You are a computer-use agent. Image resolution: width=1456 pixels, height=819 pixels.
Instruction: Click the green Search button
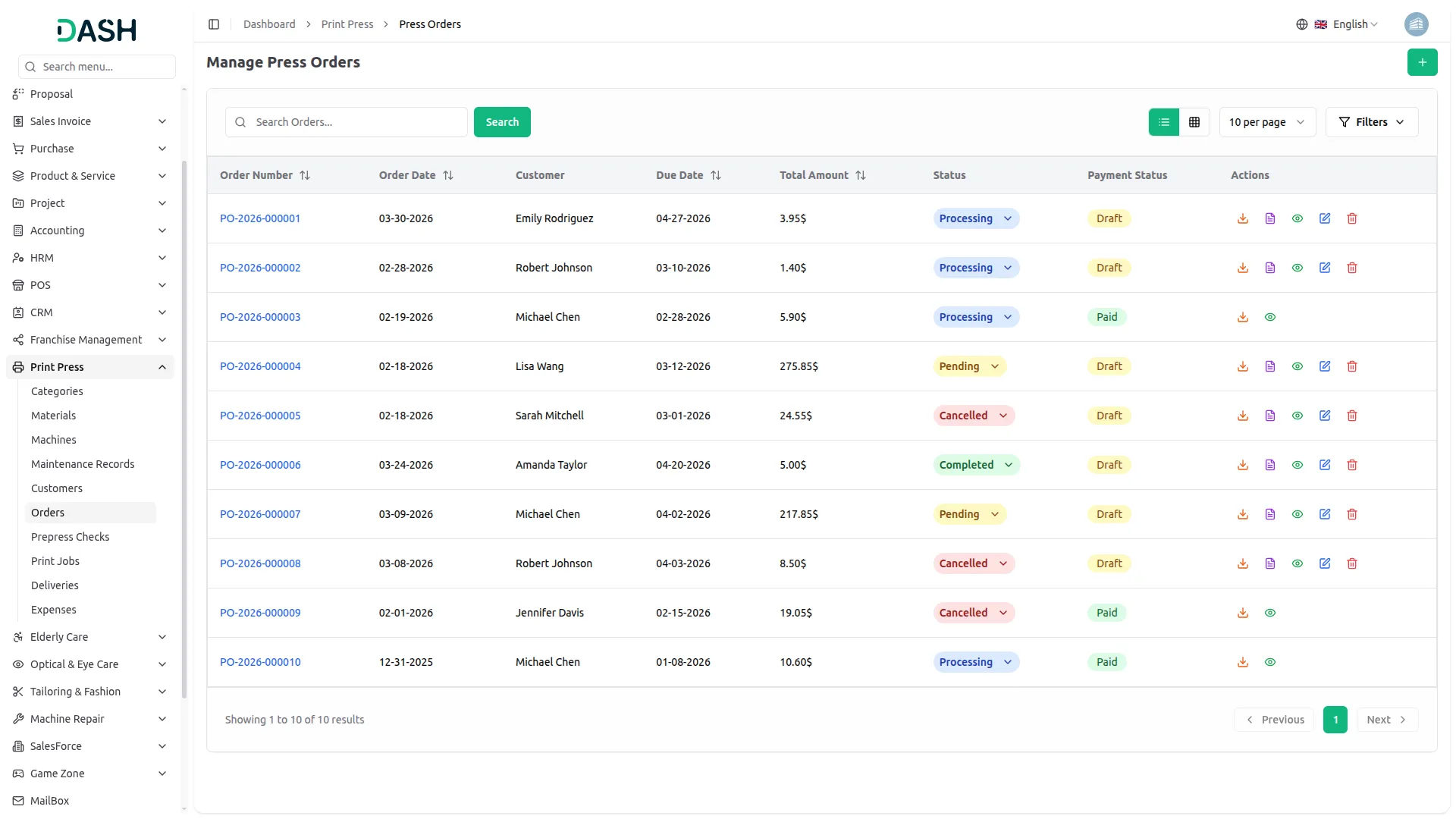click(x=501, y=122)
